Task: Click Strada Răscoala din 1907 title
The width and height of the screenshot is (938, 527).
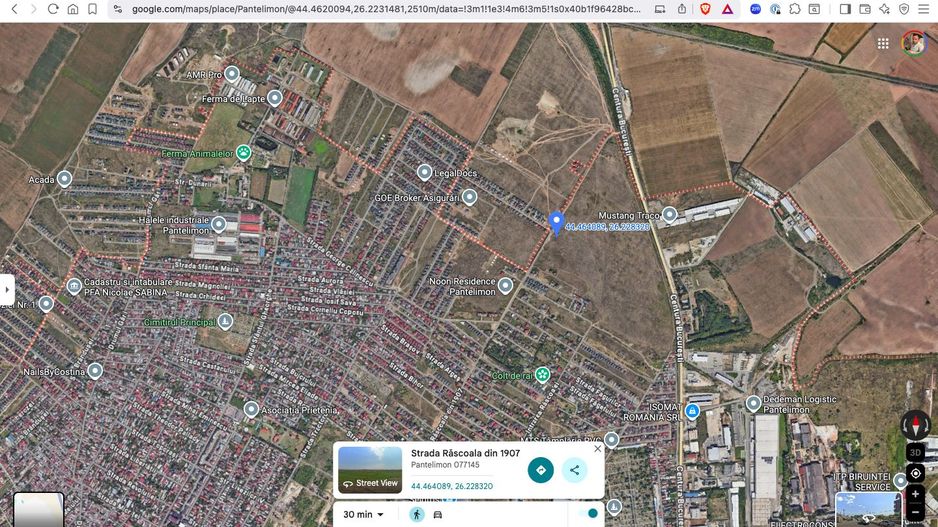Action: coord(465,453)
